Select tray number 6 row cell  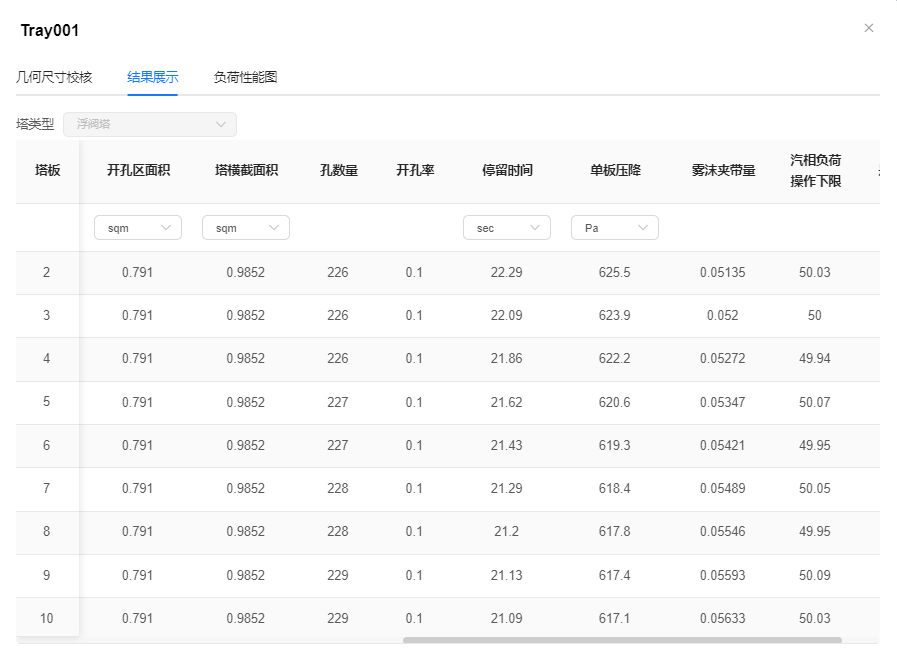46,445
